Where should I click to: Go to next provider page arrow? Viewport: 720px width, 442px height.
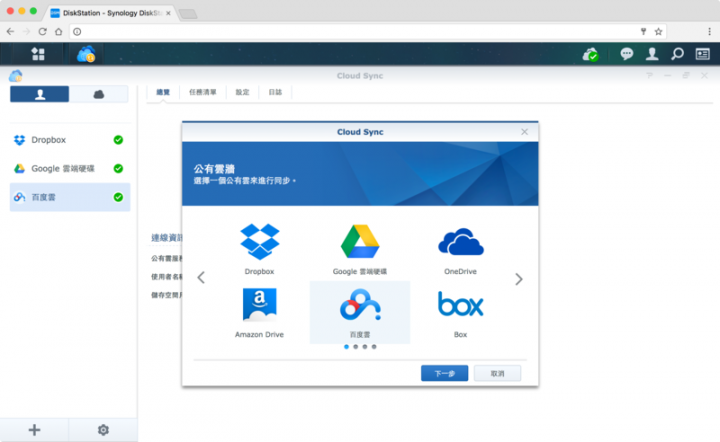click(519, 279)
